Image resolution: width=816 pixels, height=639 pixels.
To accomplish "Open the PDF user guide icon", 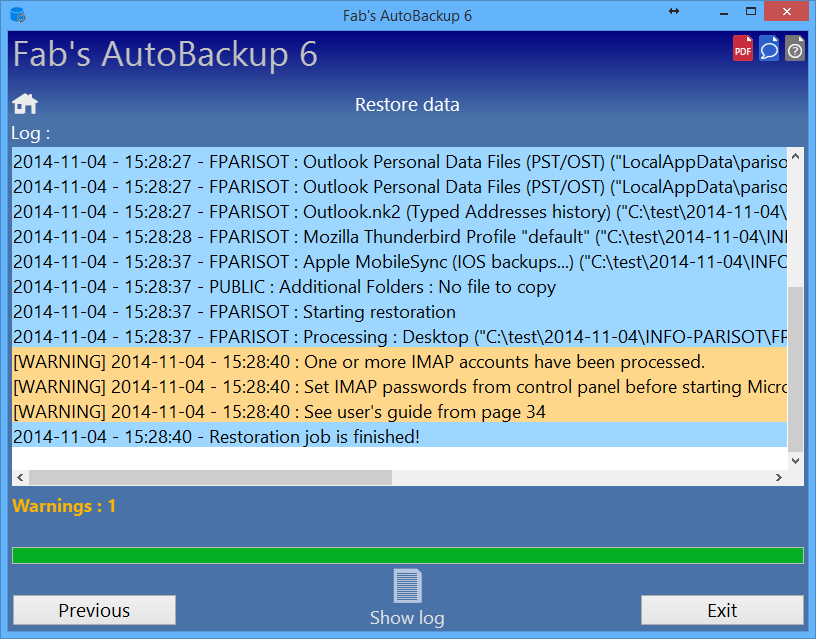I will 743,48.
